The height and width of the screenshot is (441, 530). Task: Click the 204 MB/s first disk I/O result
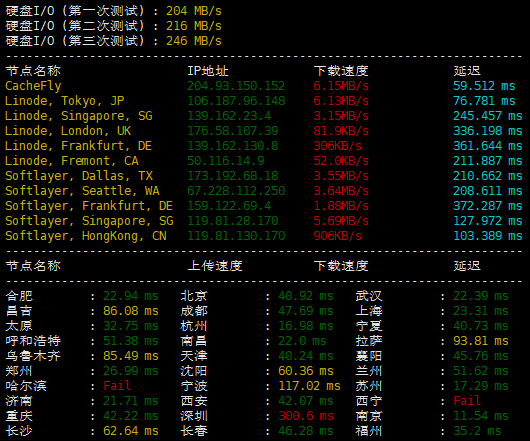point(194,11)
